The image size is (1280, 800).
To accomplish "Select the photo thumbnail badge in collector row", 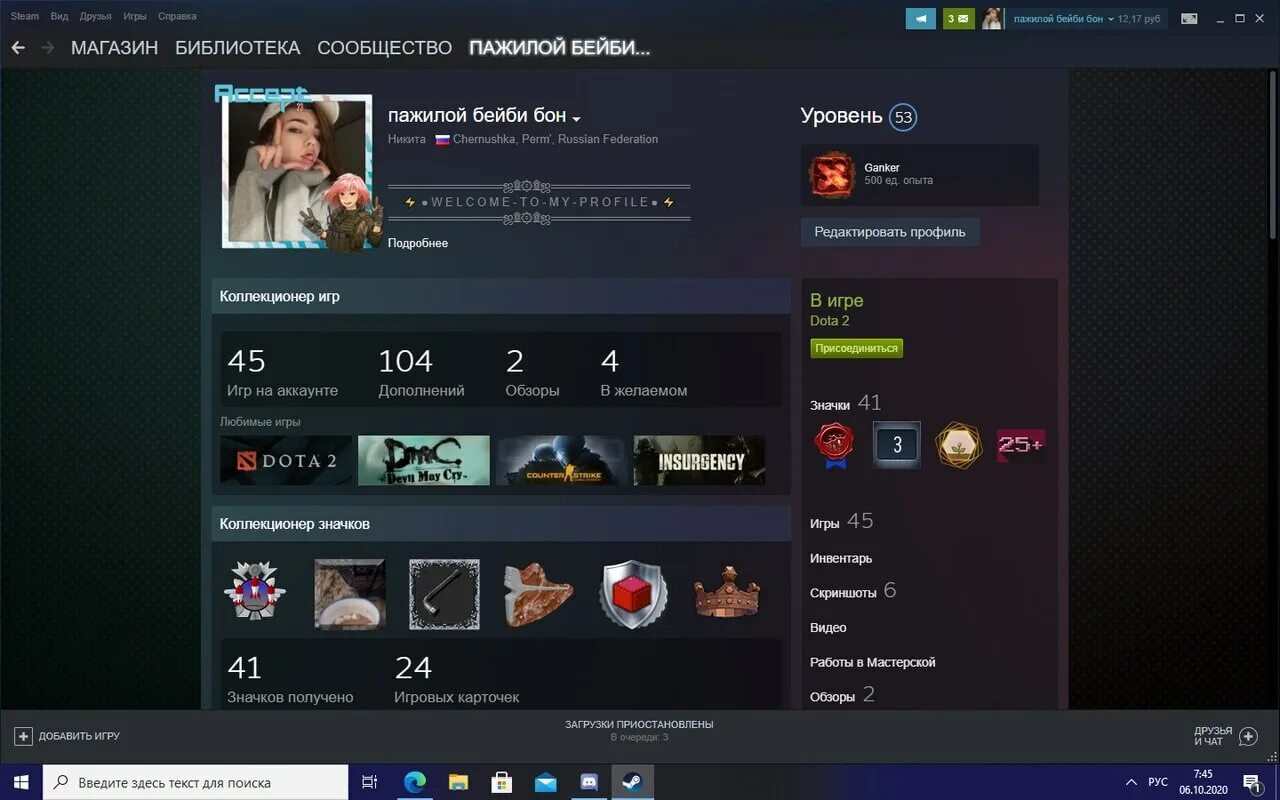I will click(349, 594).
